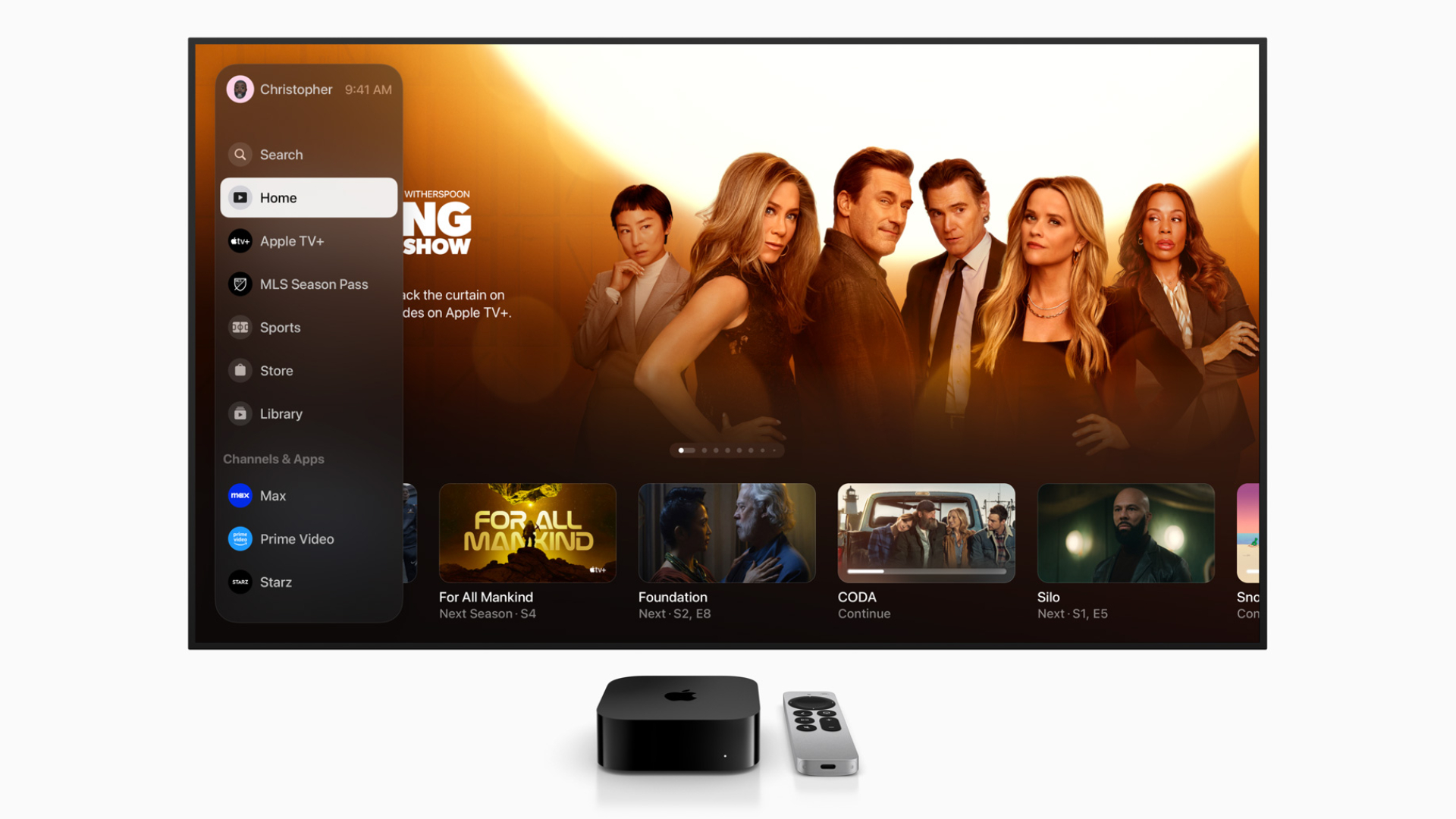Select the MLS Season Pass icon

(x=239, y=283)
